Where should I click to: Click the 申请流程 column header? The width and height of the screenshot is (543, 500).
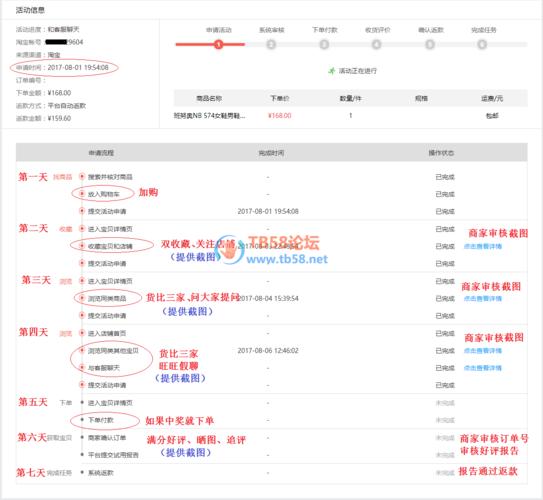101,153
